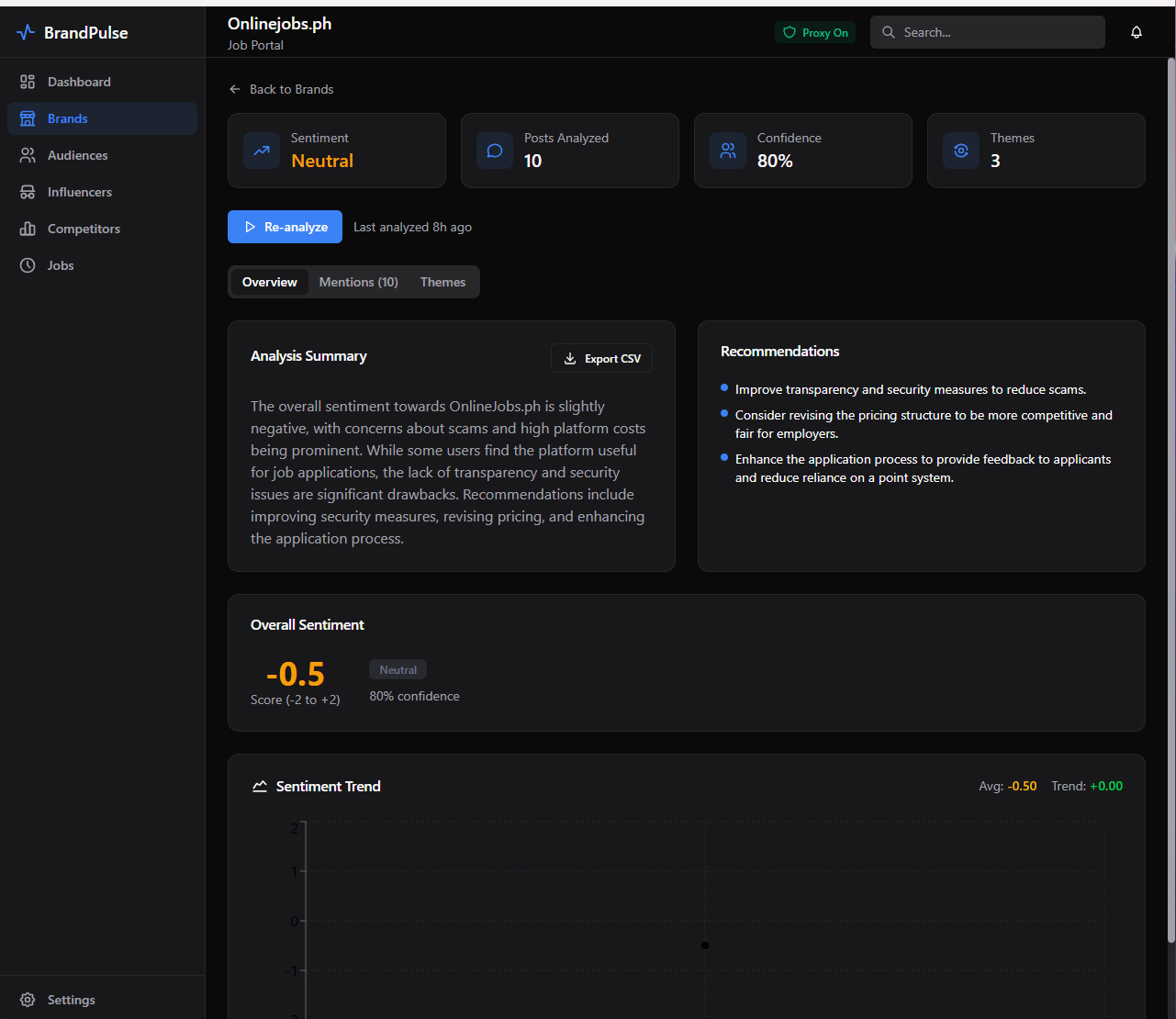Click the back arrow icon
The height and width of the screenshot is (1019, 1176).
click(x=235, y=89)
